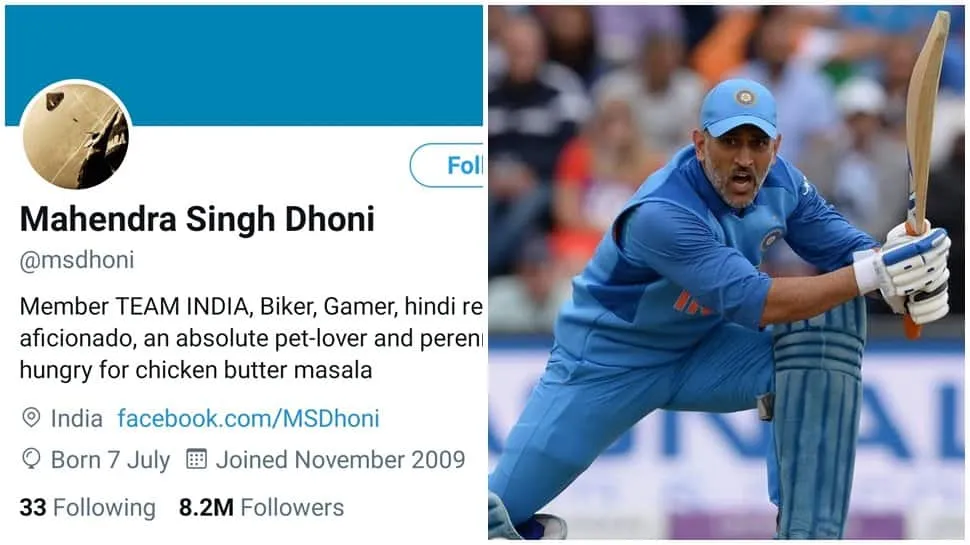Click the bio line starting Member TEAM INDIA
The height and width of the screenshot is (545, 970).
click(251, 306)
